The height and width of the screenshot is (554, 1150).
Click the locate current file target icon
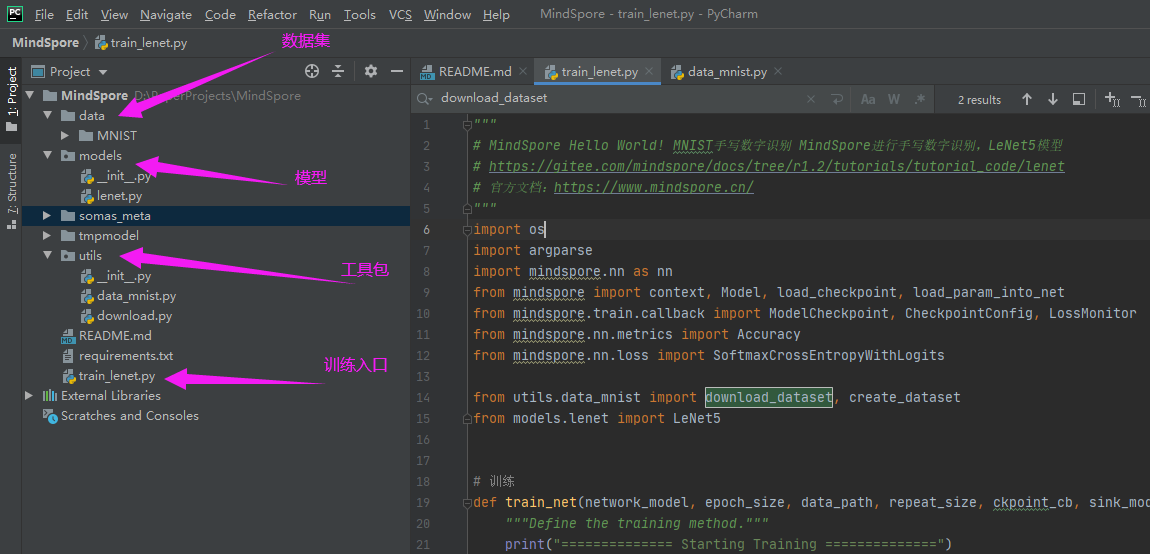pos(312,71)
